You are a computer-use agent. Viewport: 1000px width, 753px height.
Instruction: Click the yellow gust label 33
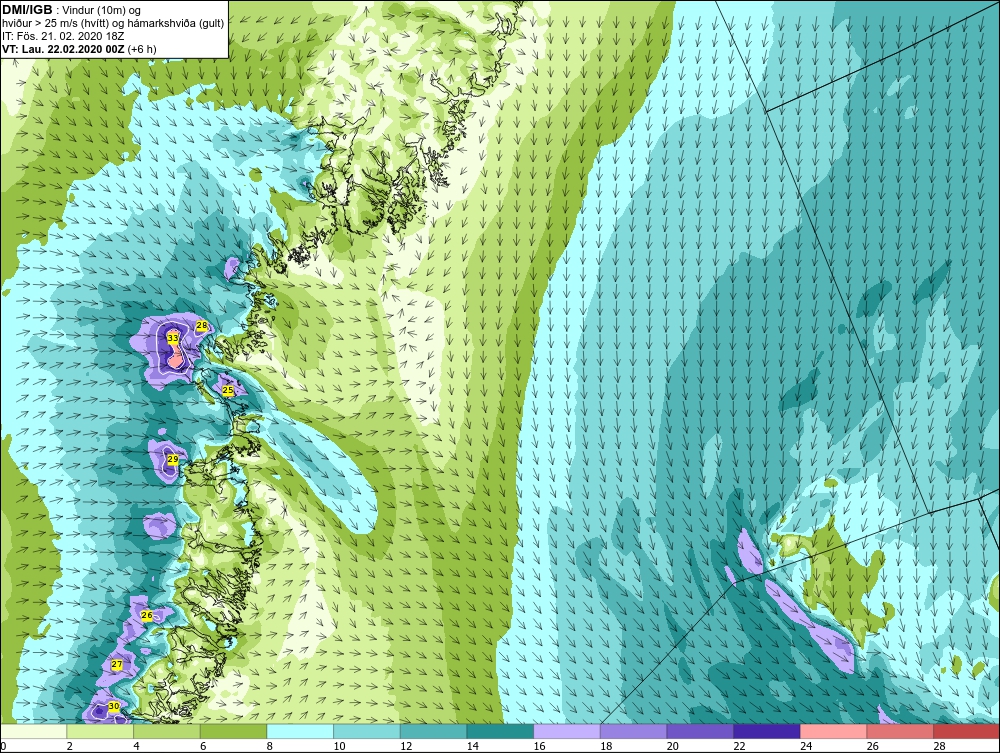pyautogui.click(x=173, y=338)
